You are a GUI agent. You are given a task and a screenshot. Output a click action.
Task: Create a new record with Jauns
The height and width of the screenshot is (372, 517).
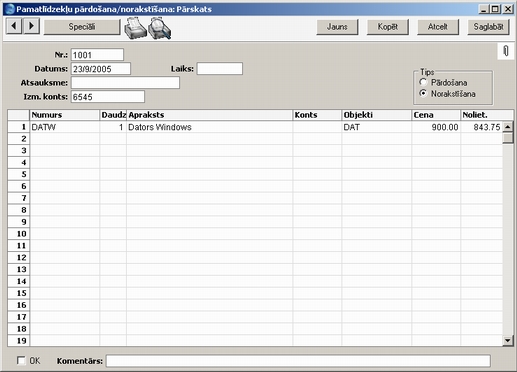(x=337, y=27)
